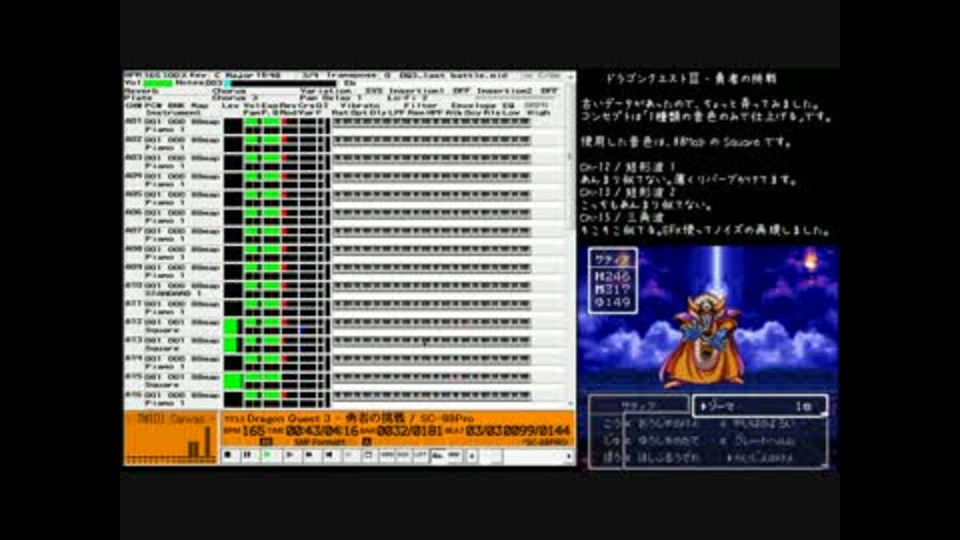Select ゾーマ 1匹 enemy target in battle menu

click(x=759, y=406)
